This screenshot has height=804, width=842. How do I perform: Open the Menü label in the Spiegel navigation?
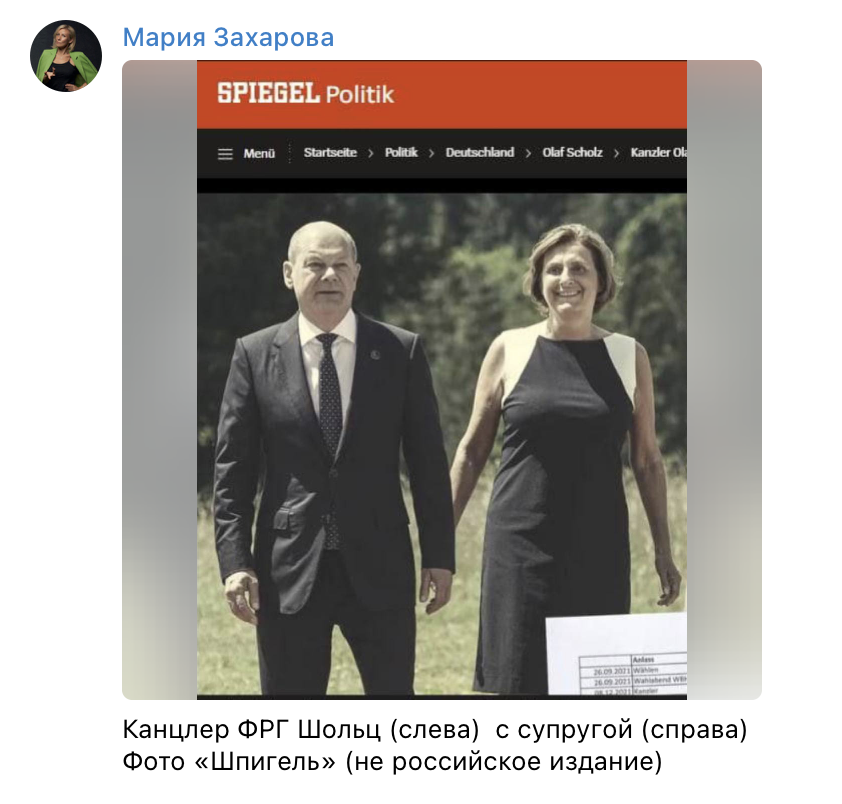(x=259, y=154)
